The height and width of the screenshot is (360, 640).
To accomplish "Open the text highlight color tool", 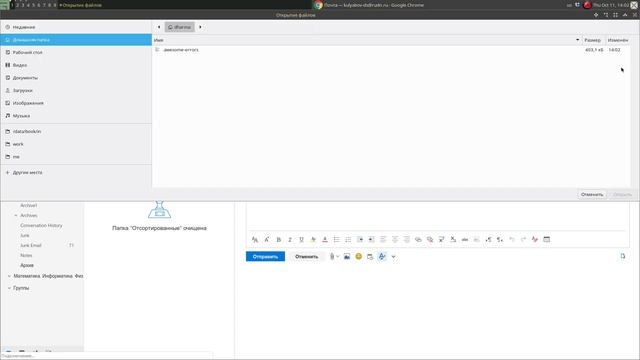I will [313, 240].
